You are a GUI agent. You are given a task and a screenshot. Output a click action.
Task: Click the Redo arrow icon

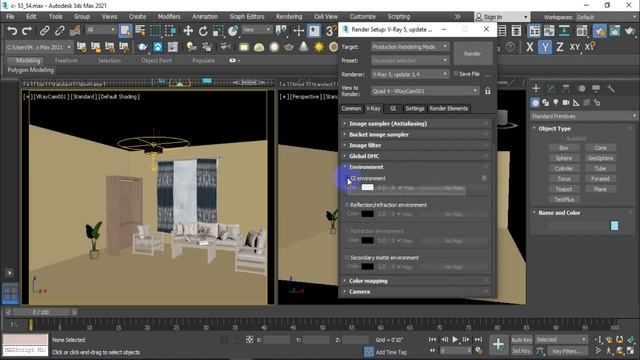(27, 31)
